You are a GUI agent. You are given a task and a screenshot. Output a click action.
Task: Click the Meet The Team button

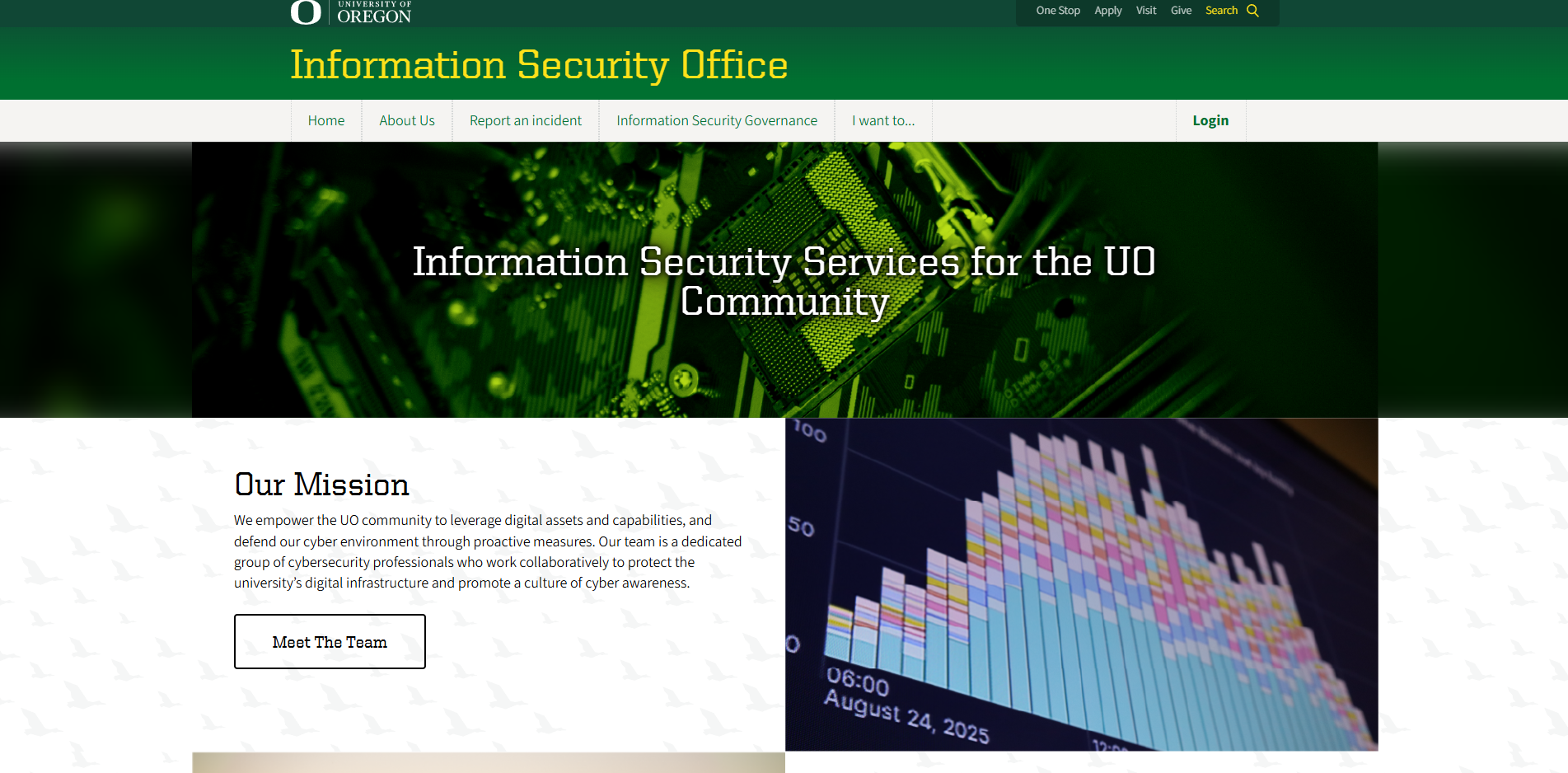[329, 641]
